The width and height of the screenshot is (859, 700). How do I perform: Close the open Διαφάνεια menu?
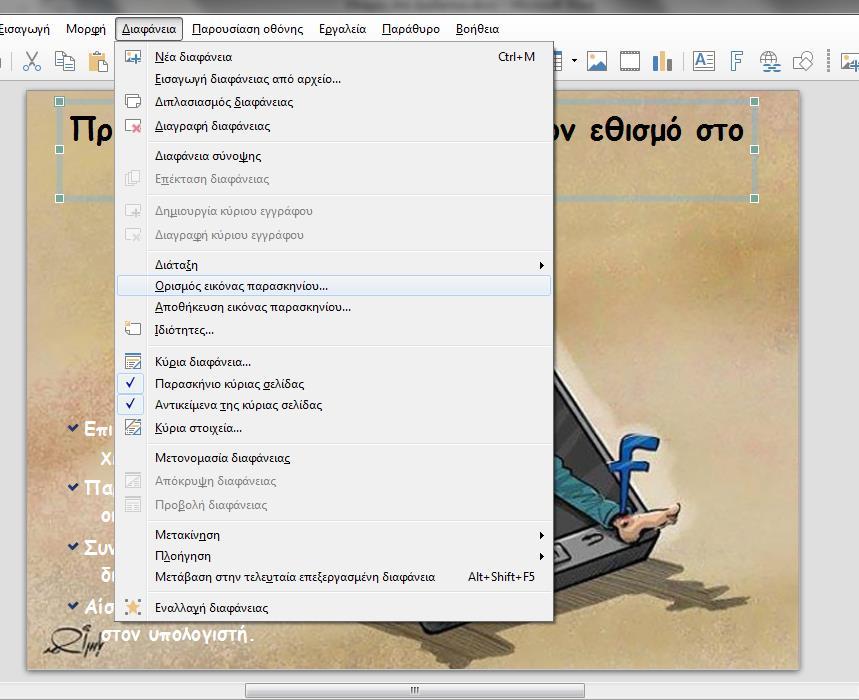pos(149,29)
